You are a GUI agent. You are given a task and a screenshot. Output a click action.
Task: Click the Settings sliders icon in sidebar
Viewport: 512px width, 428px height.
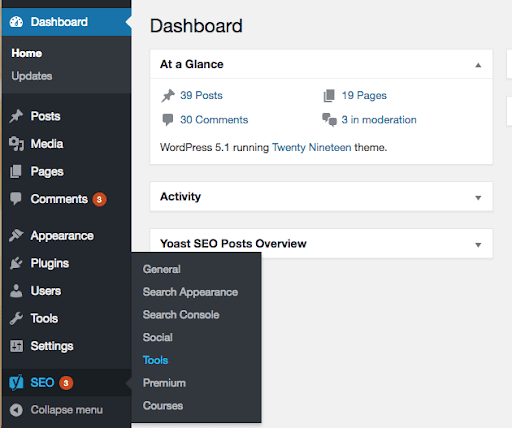coord(16,346)
